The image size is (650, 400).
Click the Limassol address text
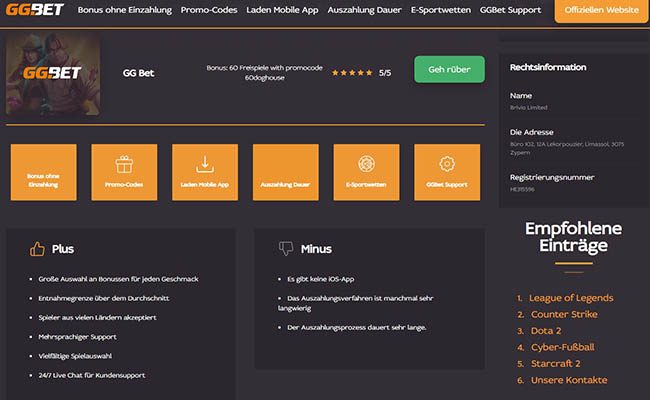tap(567, 148)
